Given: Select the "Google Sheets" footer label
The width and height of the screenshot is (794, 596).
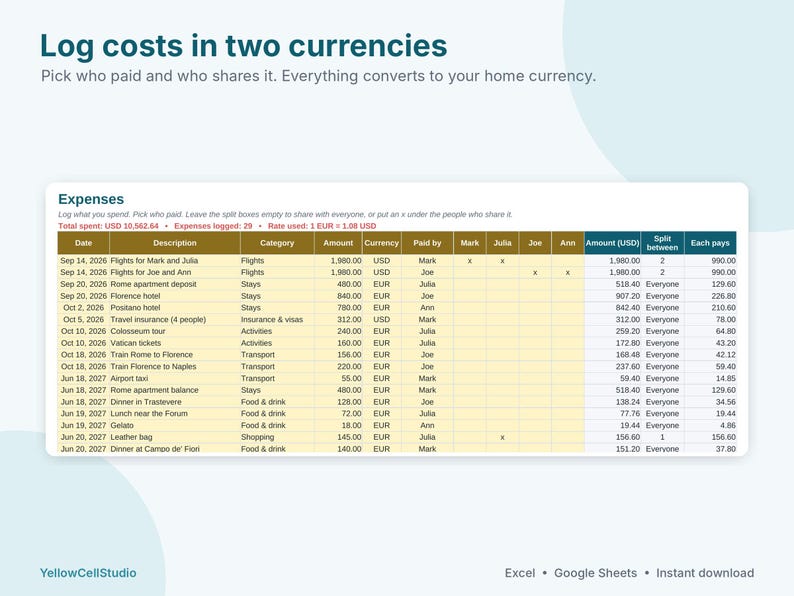Looking at the screenshot, I should point(596,573).
